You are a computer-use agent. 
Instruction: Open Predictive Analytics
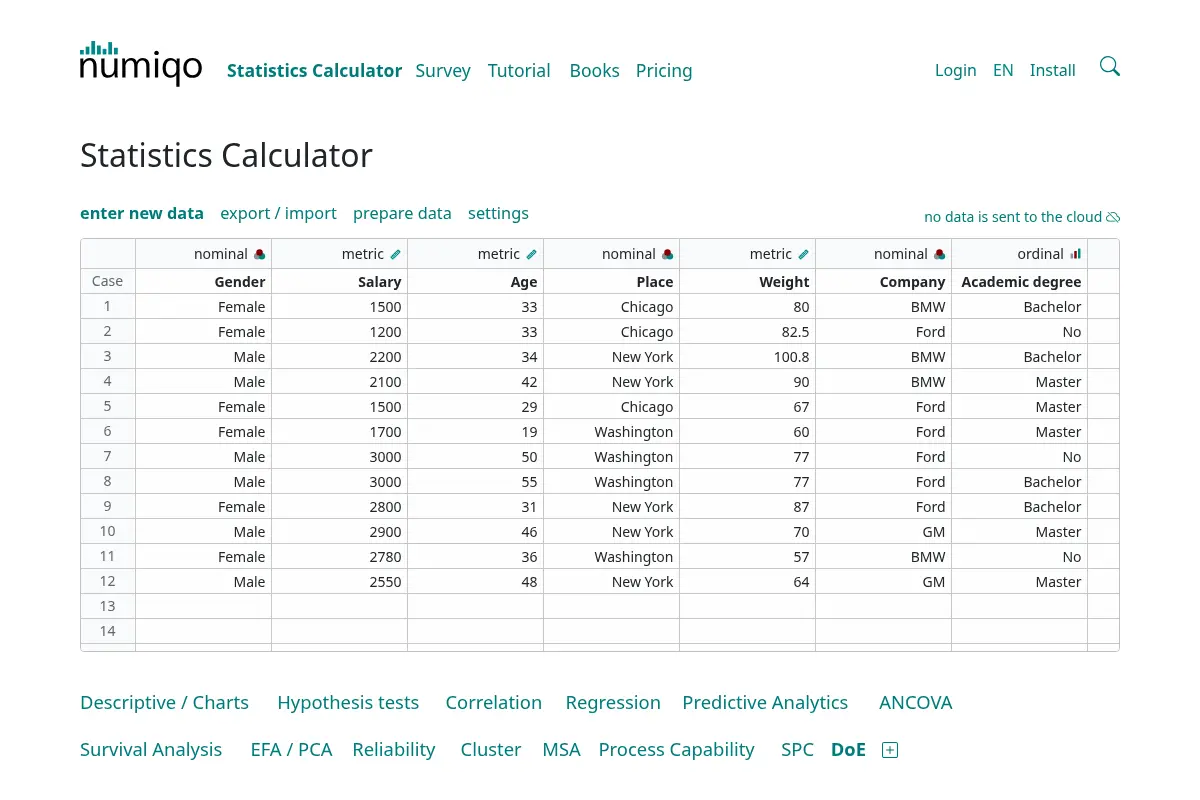click(x=765, y=703)
